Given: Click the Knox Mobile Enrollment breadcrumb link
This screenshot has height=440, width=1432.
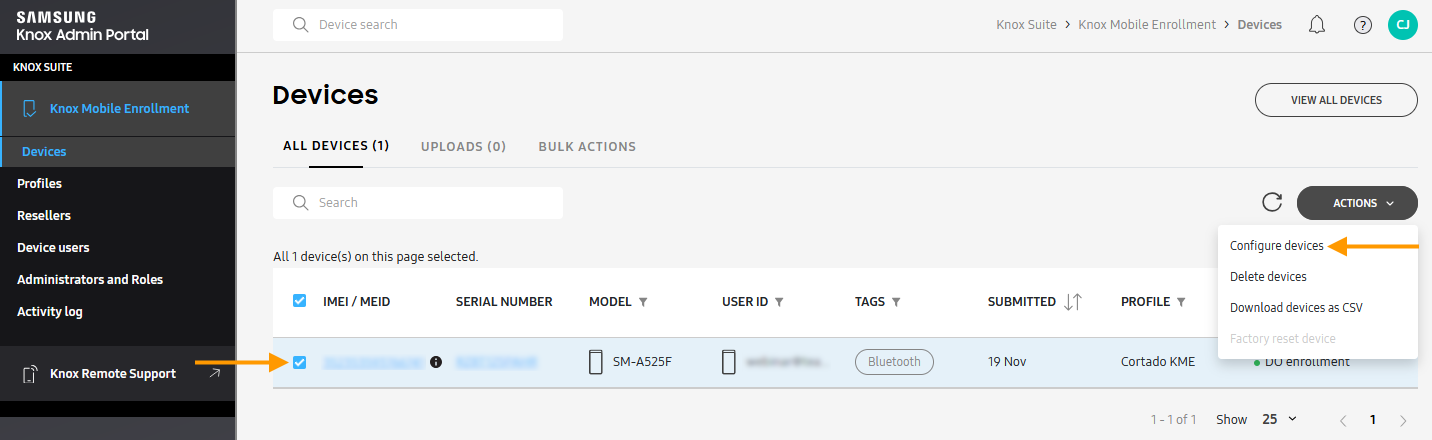Looking at the screenshot, I should (x=1147, y=25).
